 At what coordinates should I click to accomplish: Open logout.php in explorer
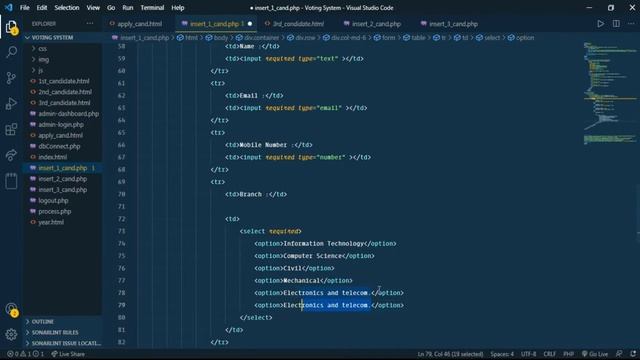point(53,200)
